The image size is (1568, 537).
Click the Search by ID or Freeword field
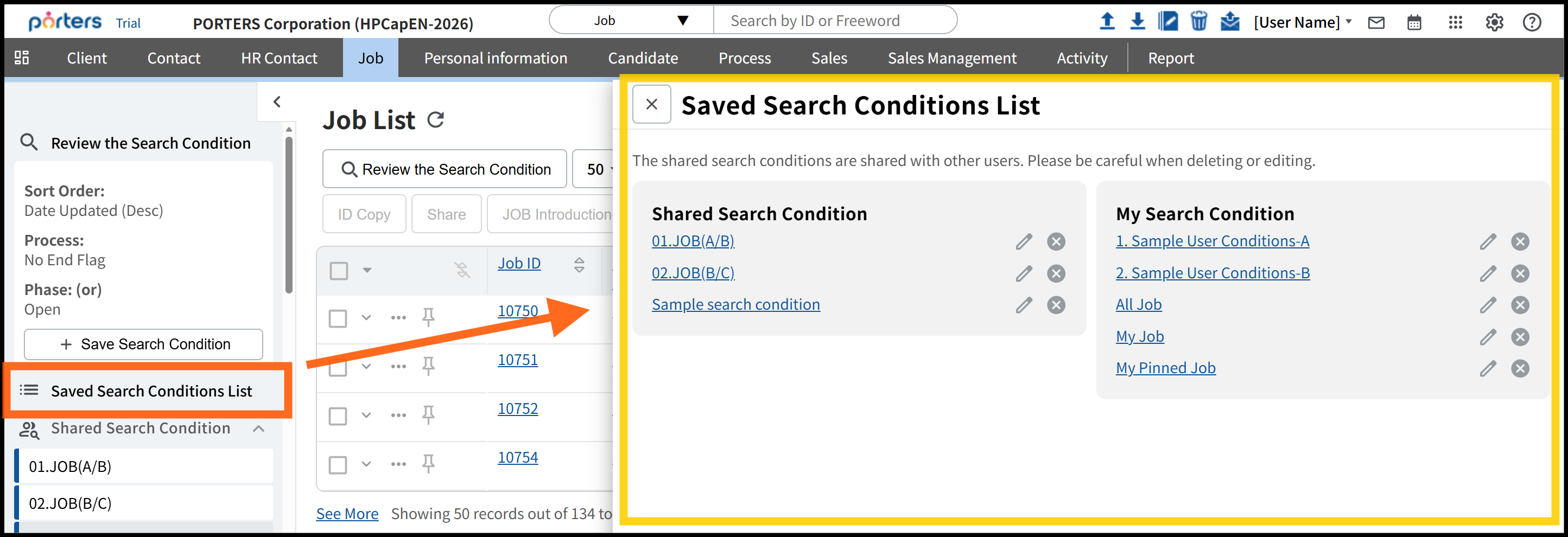pyautogui.click(x=834, y=21)
